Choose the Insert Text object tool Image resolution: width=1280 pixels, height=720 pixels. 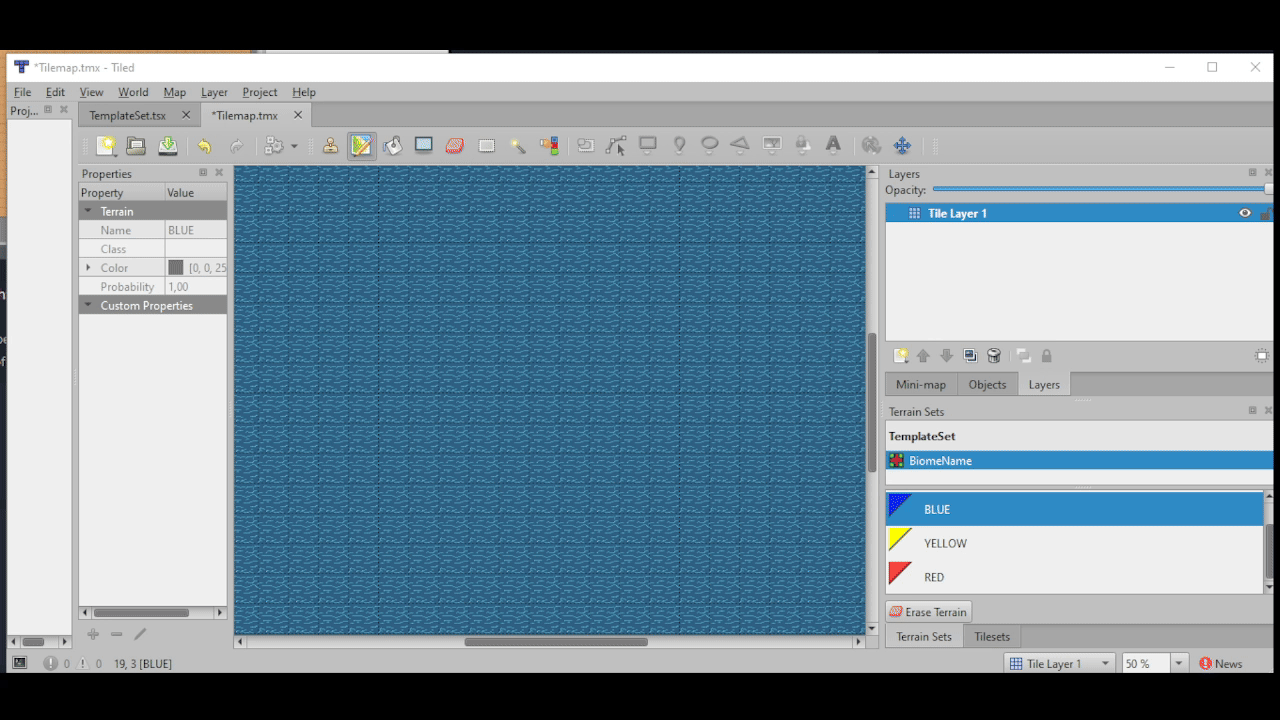click(x=832, y=145)
